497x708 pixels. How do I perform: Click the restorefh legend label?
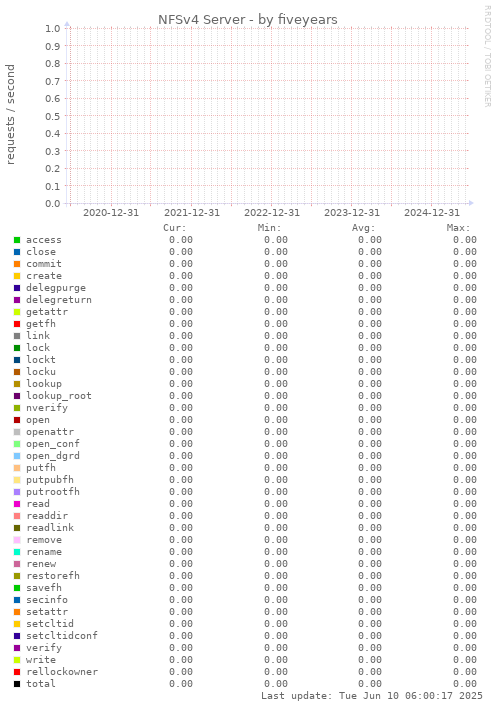[53, 576]
